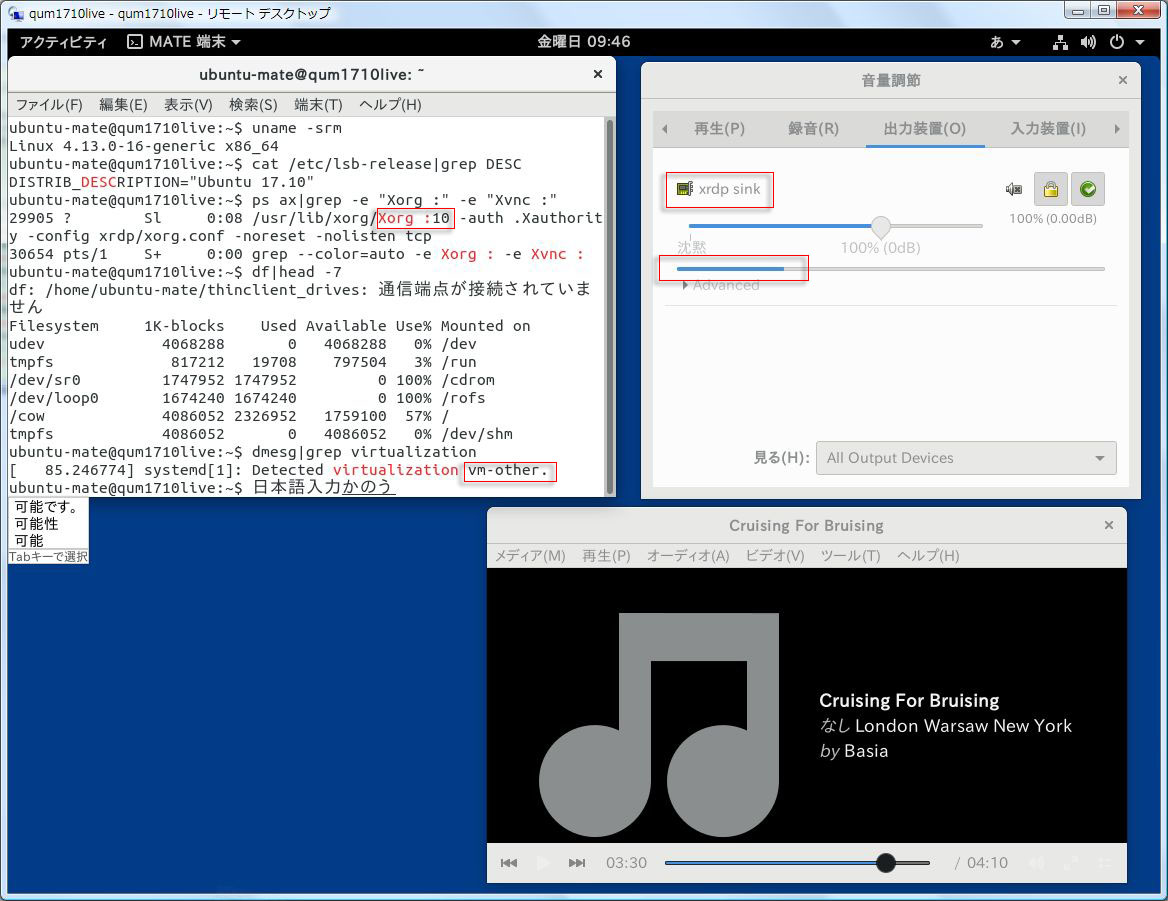Expand the Advanced section
This screenshot has width=1168, height=901.
(721, 285)
